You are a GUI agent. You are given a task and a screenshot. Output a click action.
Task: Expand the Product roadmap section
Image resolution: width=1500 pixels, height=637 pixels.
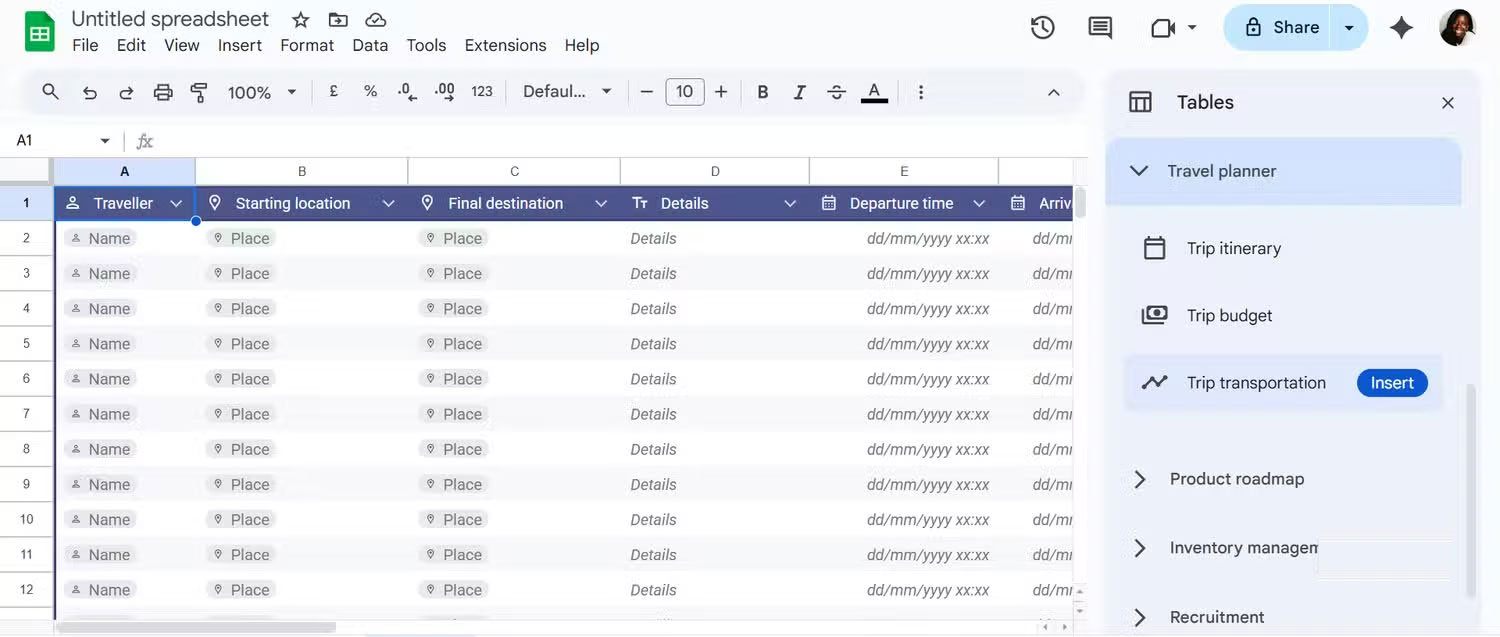[x=1139, y=479]
